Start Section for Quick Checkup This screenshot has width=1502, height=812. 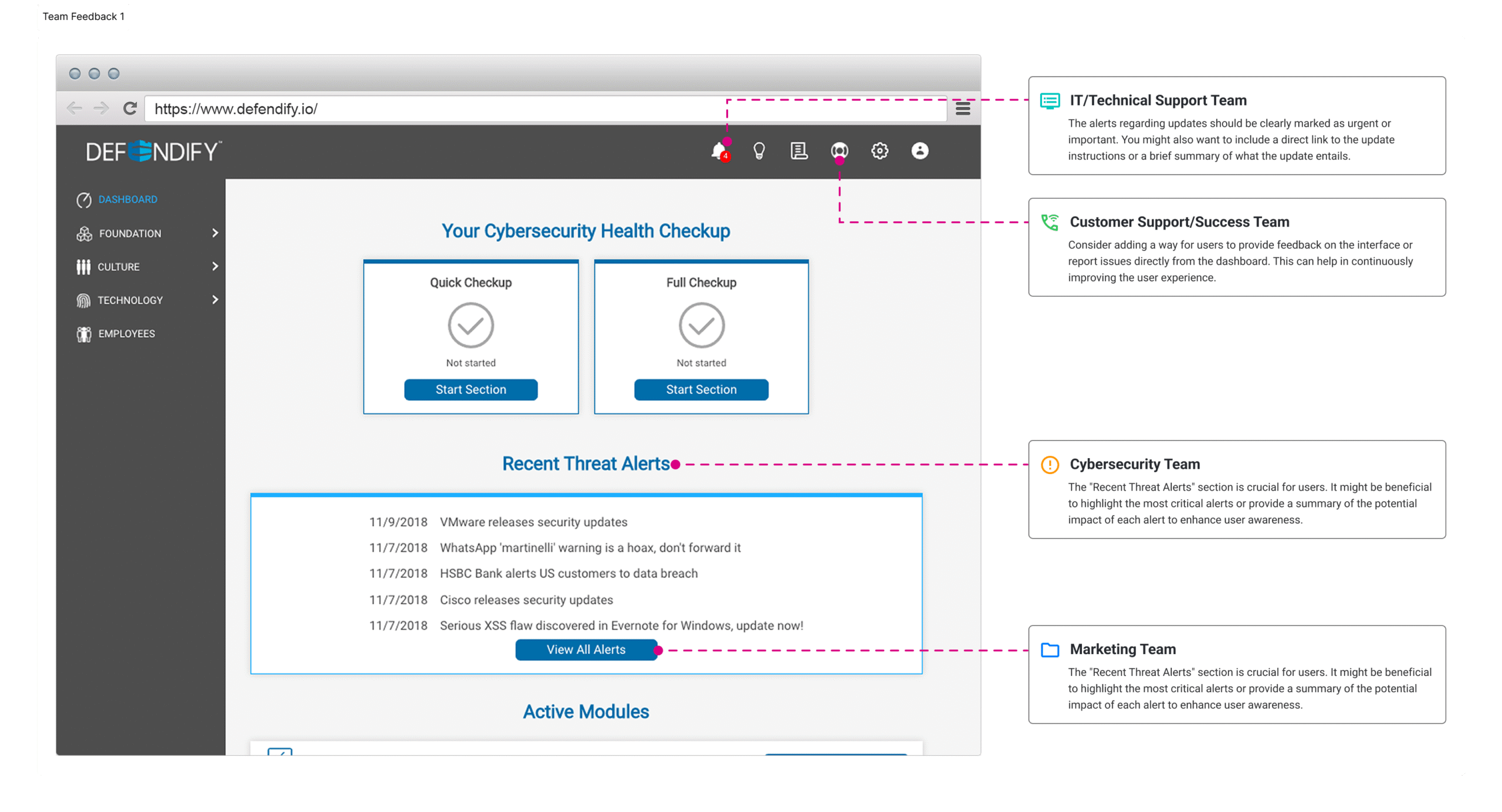click(x=471, y=390)
